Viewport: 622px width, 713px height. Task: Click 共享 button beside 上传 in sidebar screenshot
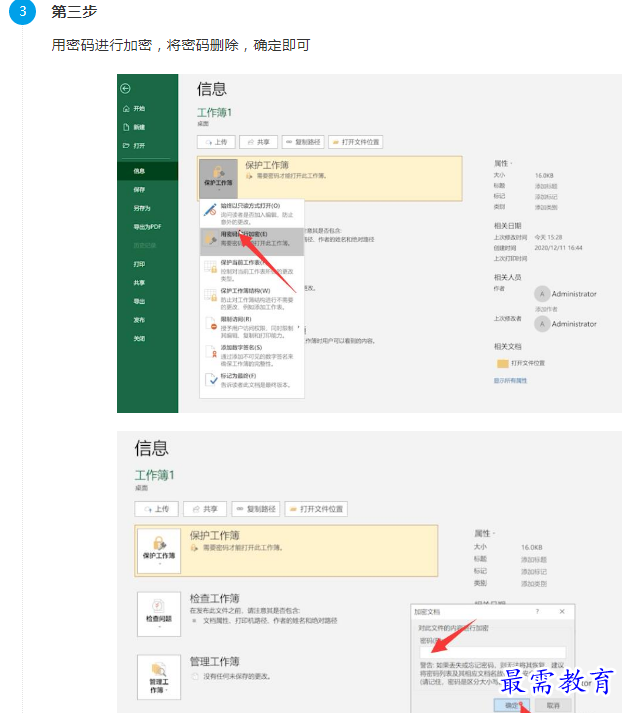point(258,142)
